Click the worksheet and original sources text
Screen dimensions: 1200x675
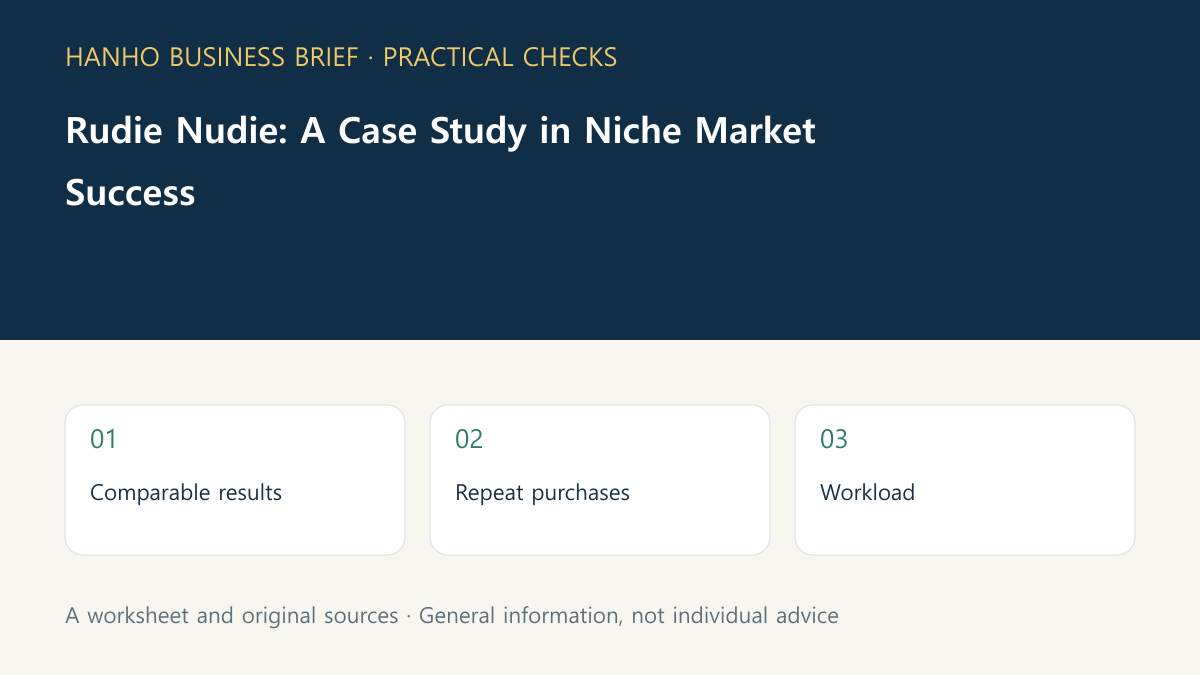click(232, 615)
